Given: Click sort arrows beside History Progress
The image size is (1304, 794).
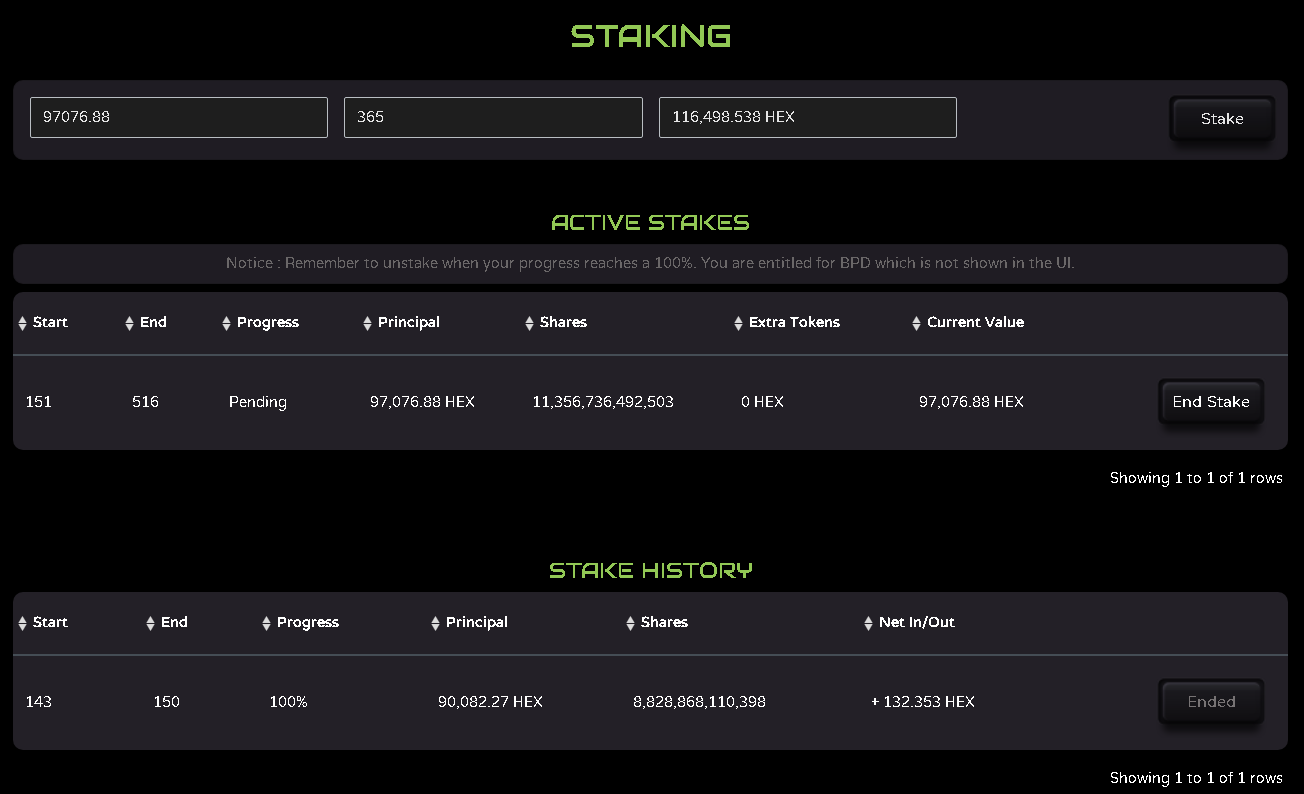Looking at the screenshot, I should coord(266,623).
